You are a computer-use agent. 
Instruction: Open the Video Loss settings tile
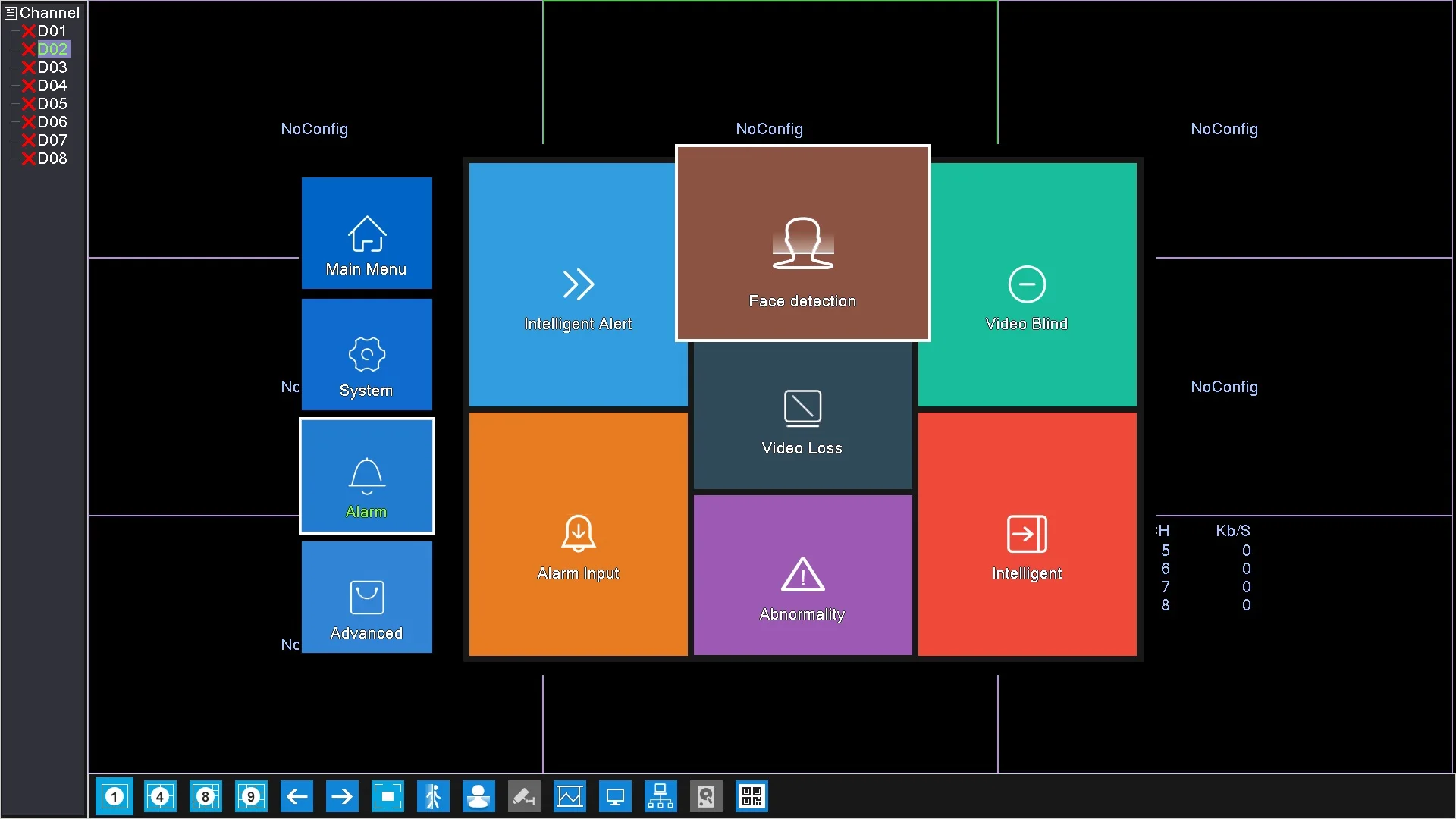pos(802,417)
